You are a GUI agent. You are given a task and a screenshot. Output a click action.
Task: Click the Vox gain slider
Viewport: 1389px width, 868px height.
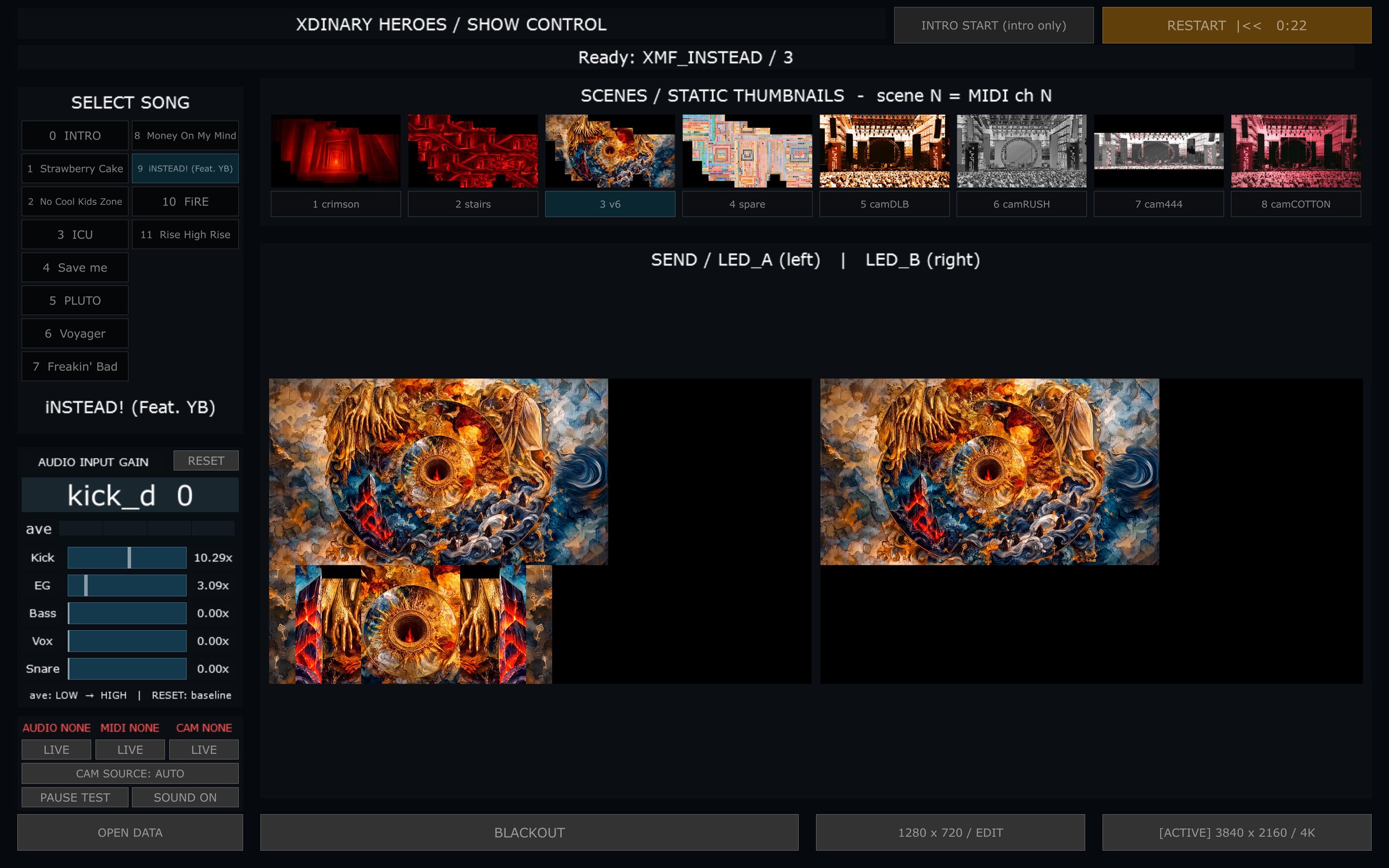coord(127,641)
